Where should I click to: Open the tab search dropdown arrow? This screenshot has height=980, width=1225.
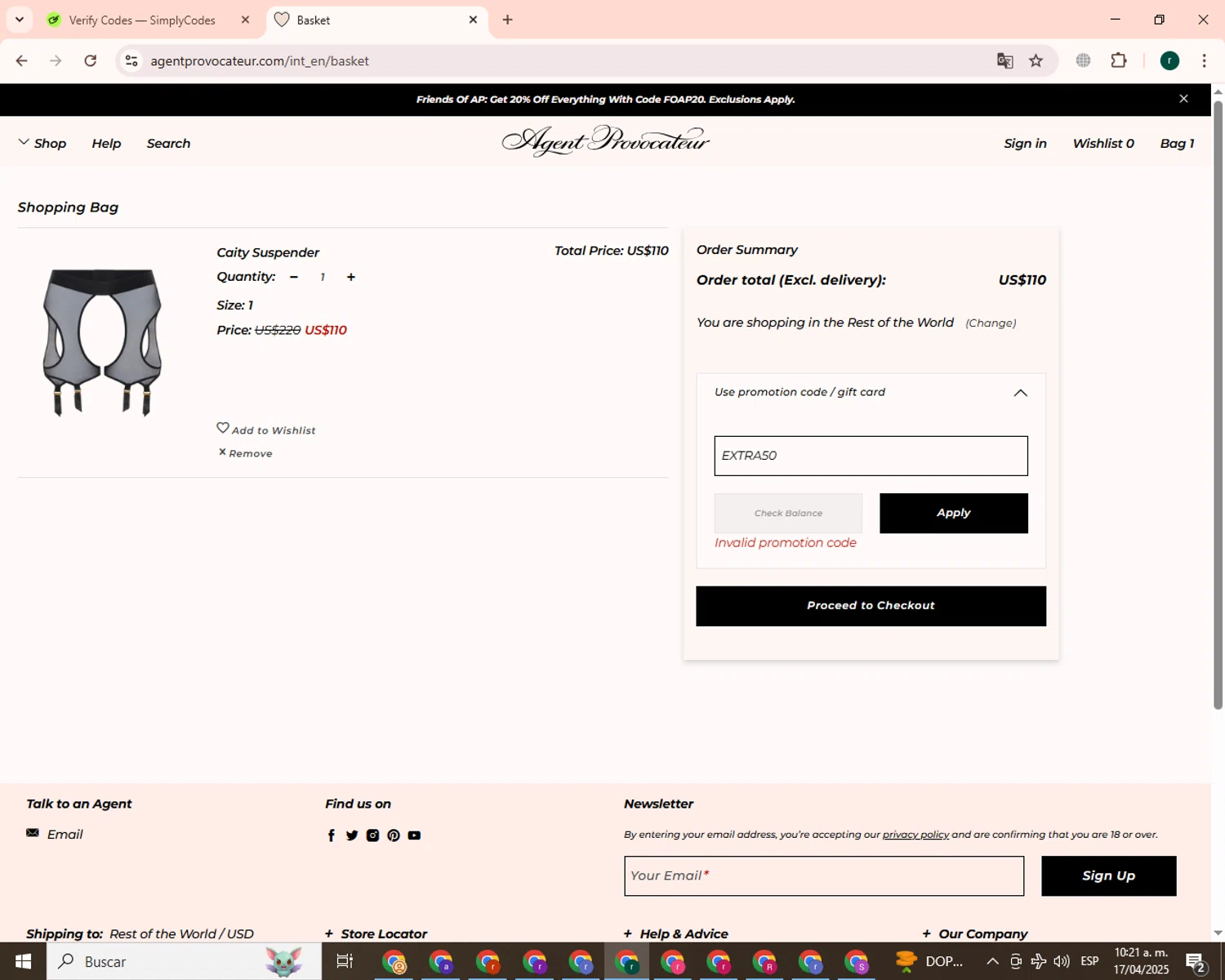click(x=20, y=20)
